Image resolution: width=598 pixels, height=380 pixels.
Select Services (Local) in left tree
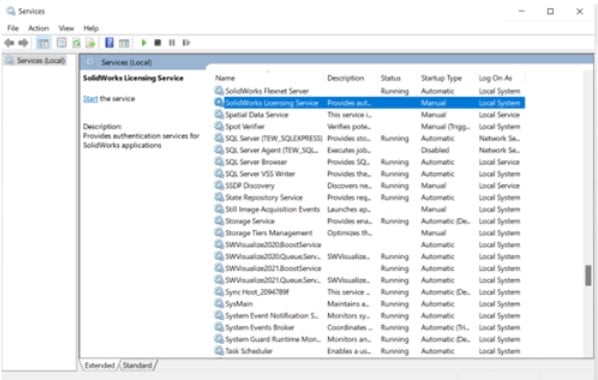41,61
